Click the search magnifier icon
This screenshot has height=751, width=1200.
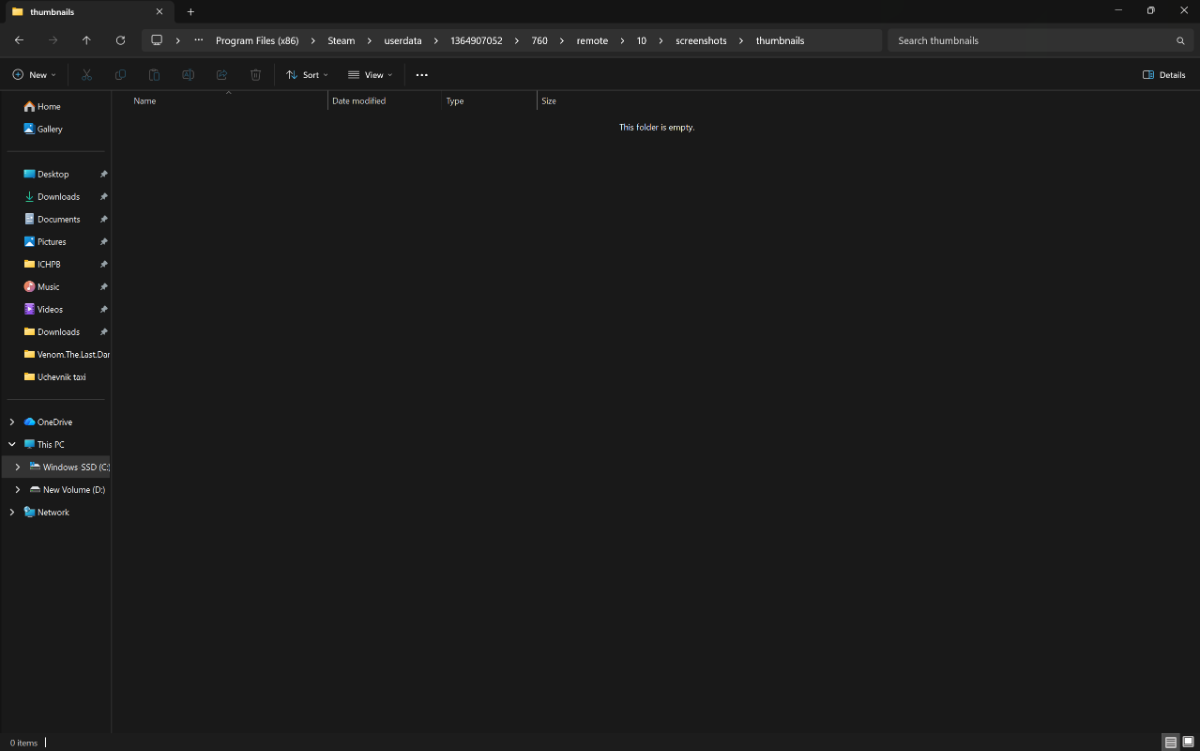[x=1180, y=41]
